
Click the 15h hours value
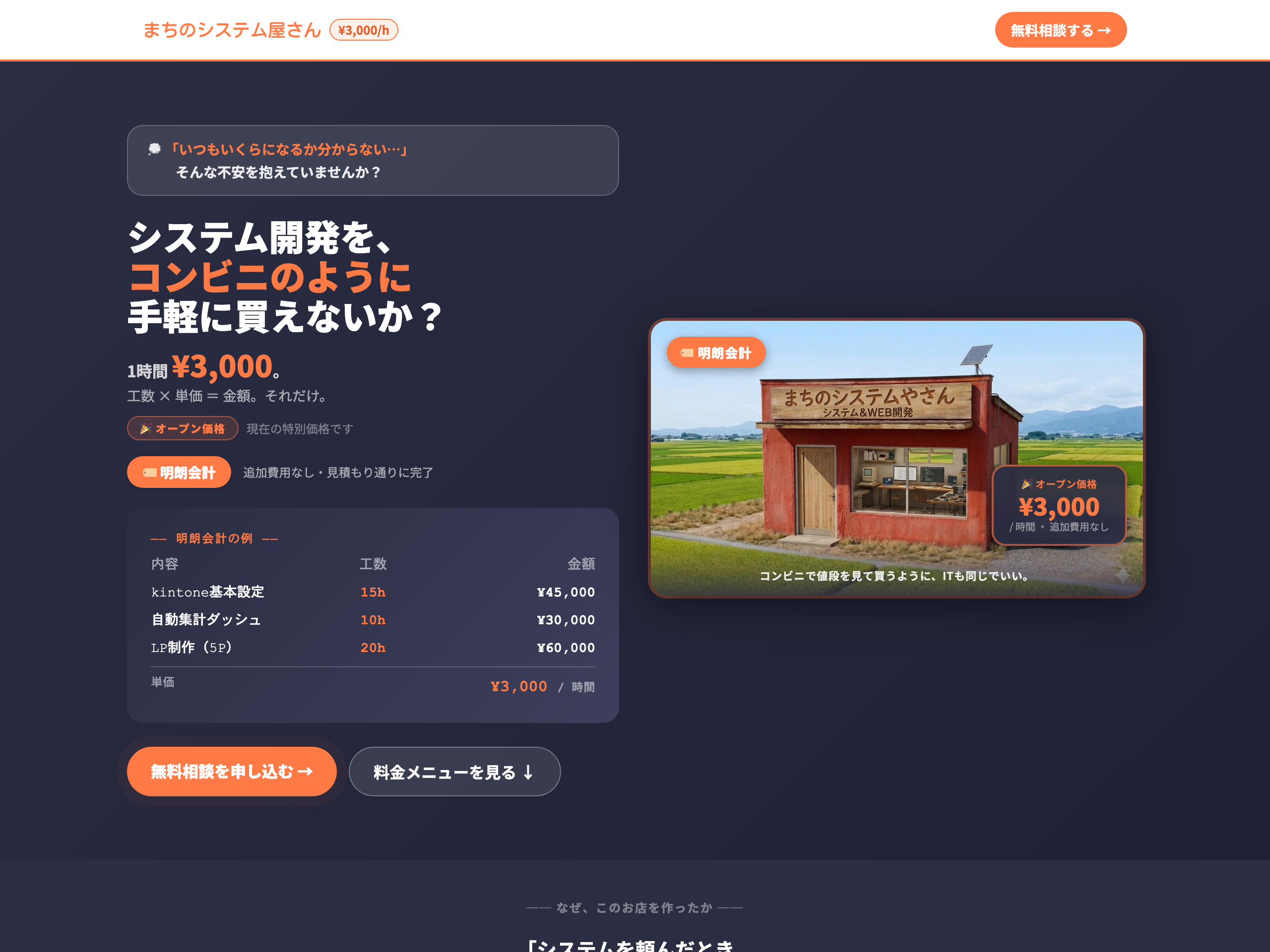(373, 592)
